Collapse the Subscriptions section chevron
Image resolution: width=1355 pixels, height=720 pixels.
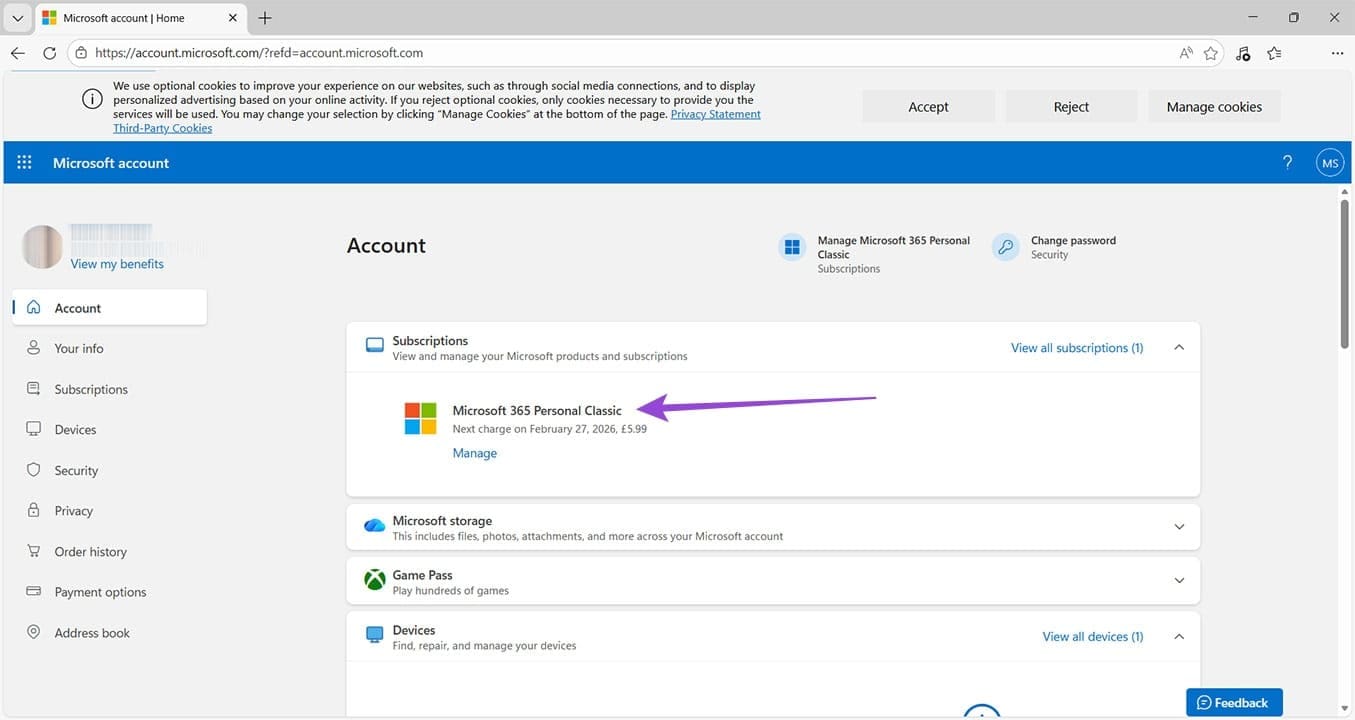point(1178,347)
